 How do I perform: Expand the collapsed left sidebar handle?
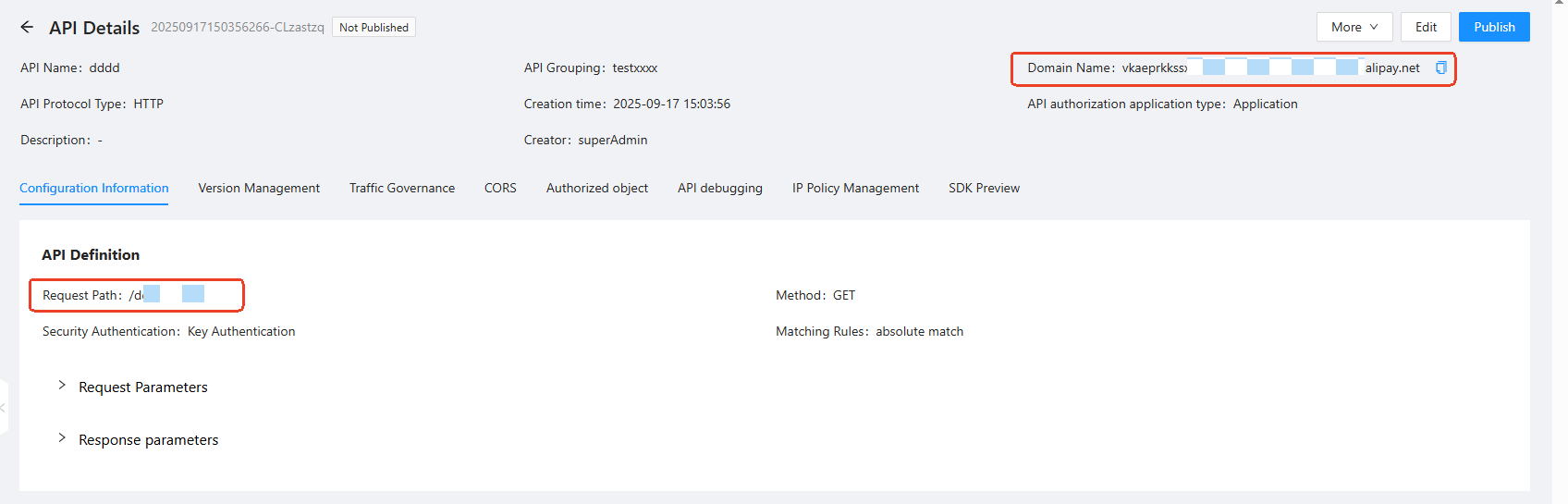(4, 407)
